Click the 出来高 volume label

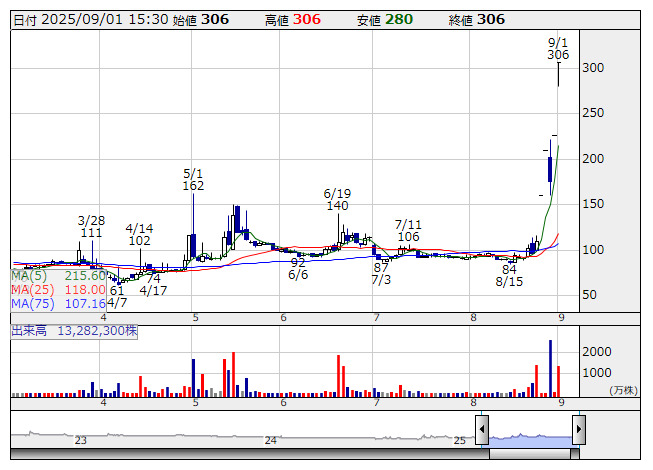74,330
